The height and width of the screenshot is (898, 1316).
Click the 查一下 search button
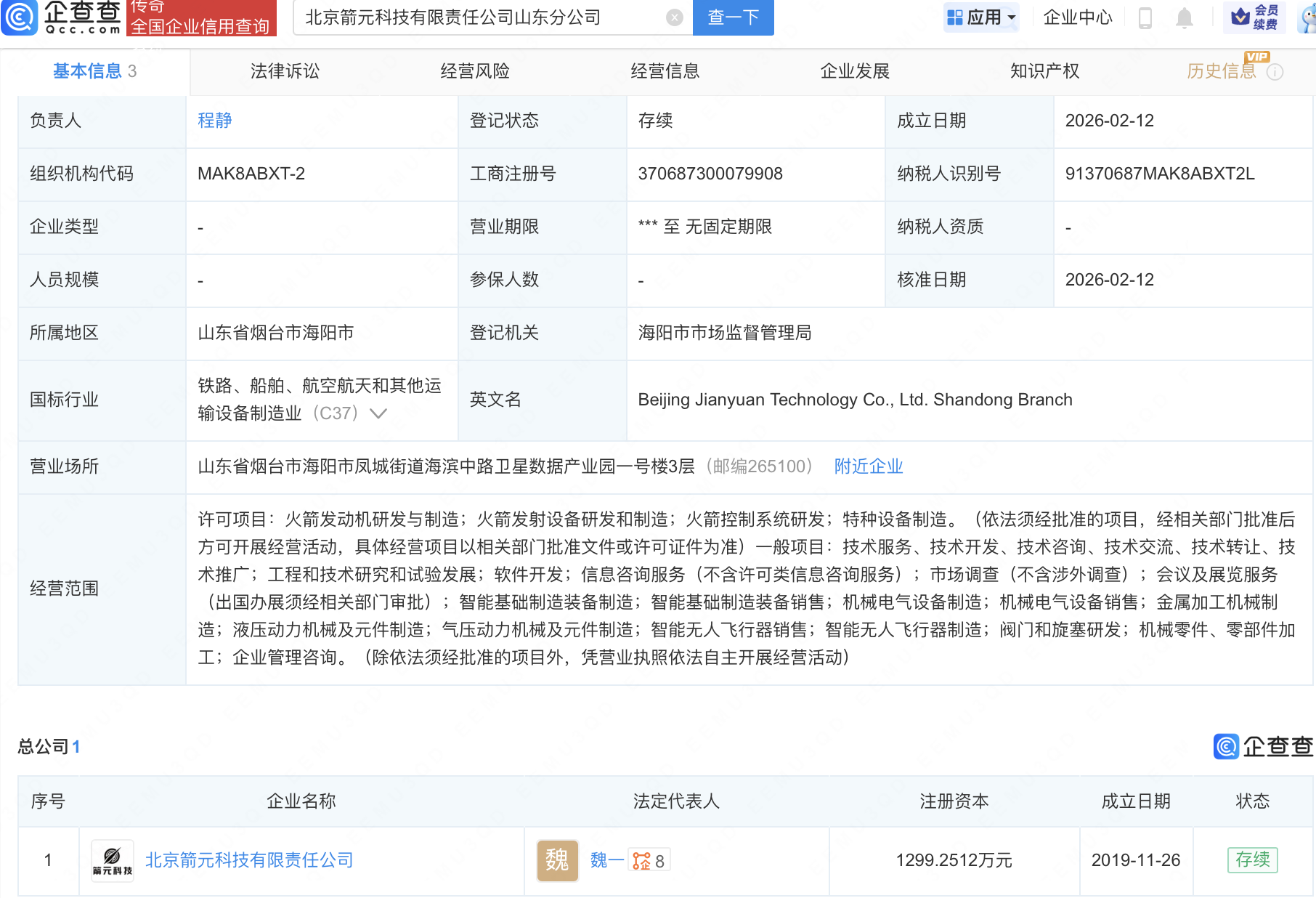pos(732,17)
